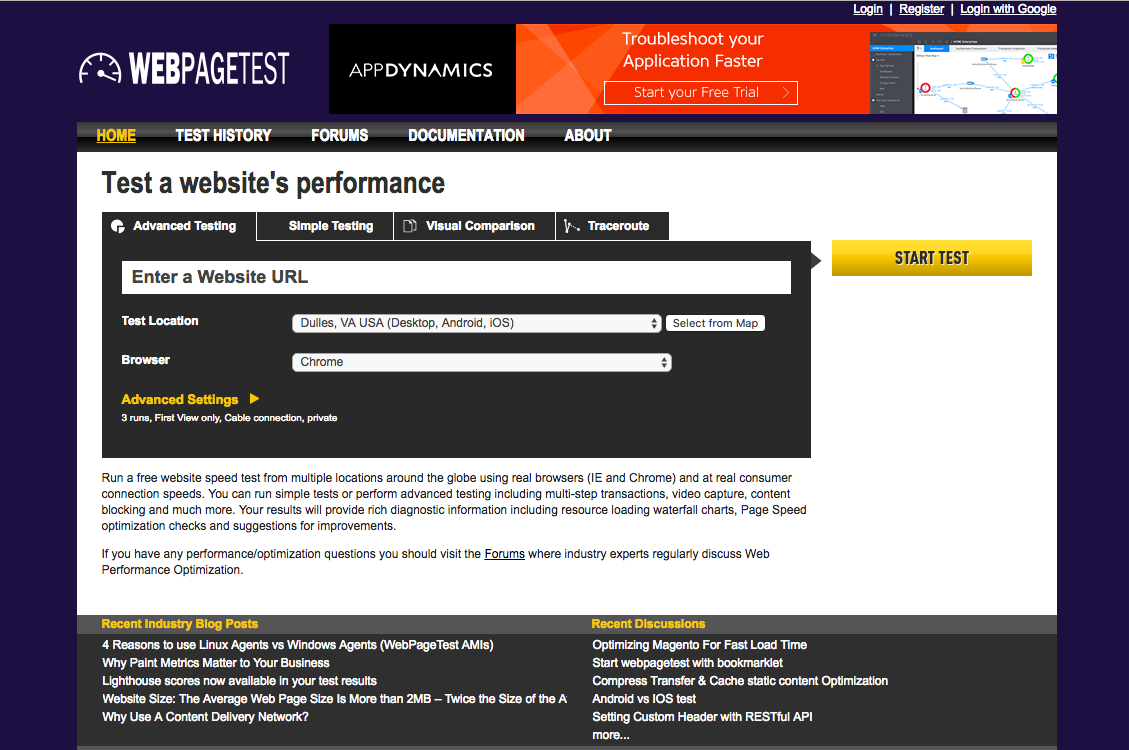Image resolution: width=1129 pixels, height=750 pixels.
Task: Open '4 Reasons to use Linux Agents' post
Action: (x=297, y=645)
